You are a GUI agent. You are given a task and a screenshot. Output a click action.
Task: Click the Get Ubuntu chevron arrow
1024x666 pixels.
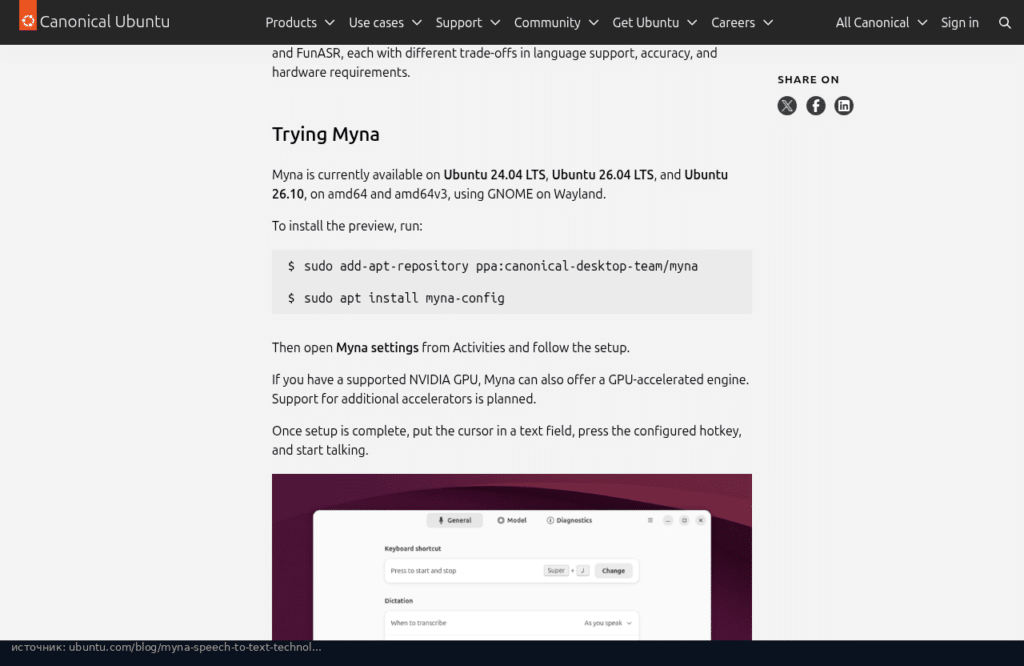[692, 23]
